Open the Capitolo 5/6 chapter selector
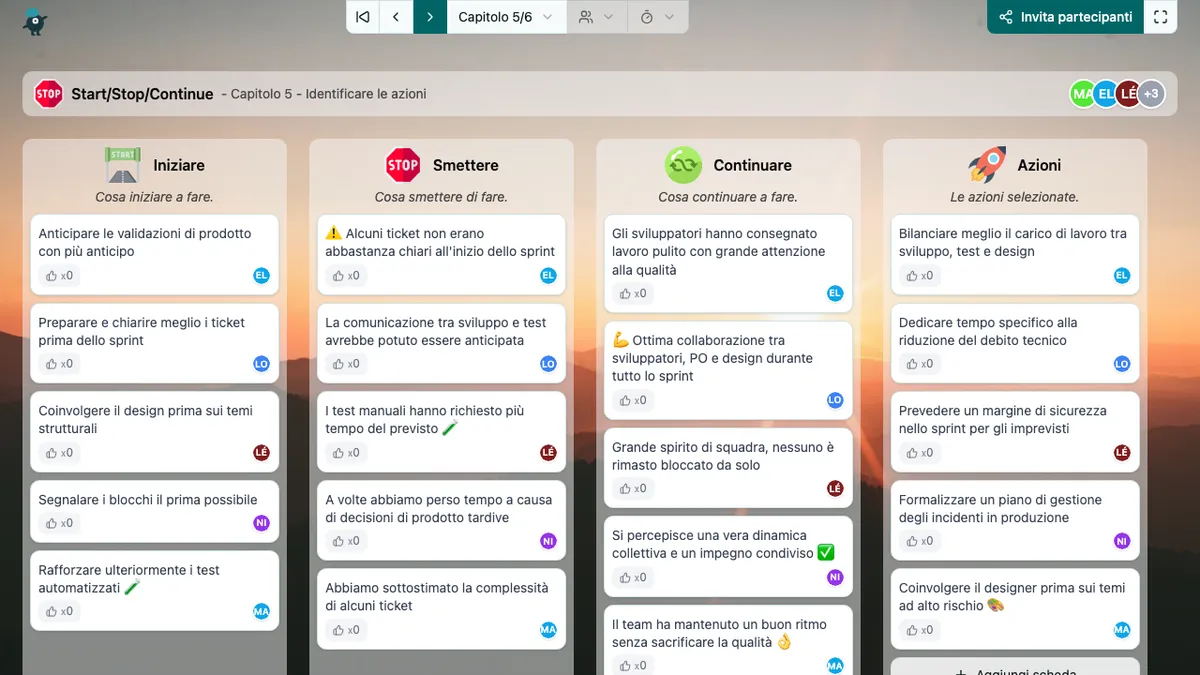Image resolution: width=1200 pixels, height=675 pixels. click(x=506, y=17)
